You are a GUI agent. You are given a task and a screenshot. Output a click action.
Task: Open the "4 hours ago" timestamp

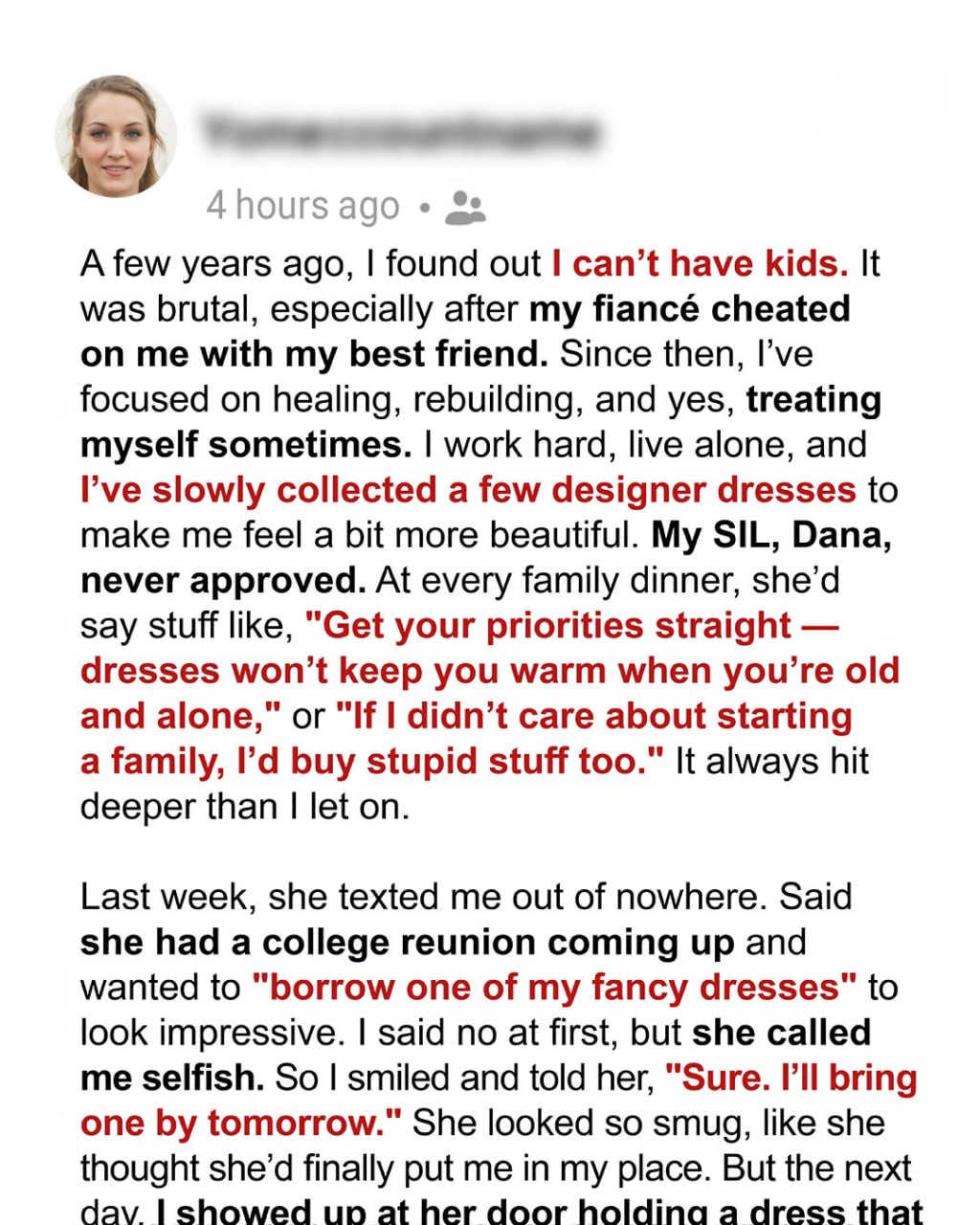pyautogui.click(x=302, y=206)
